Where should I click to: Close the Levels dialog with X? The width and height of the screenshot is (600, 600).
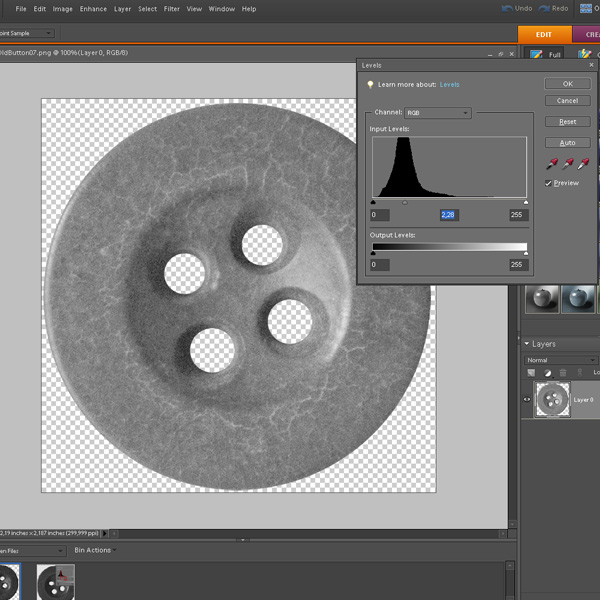point(591,65)
